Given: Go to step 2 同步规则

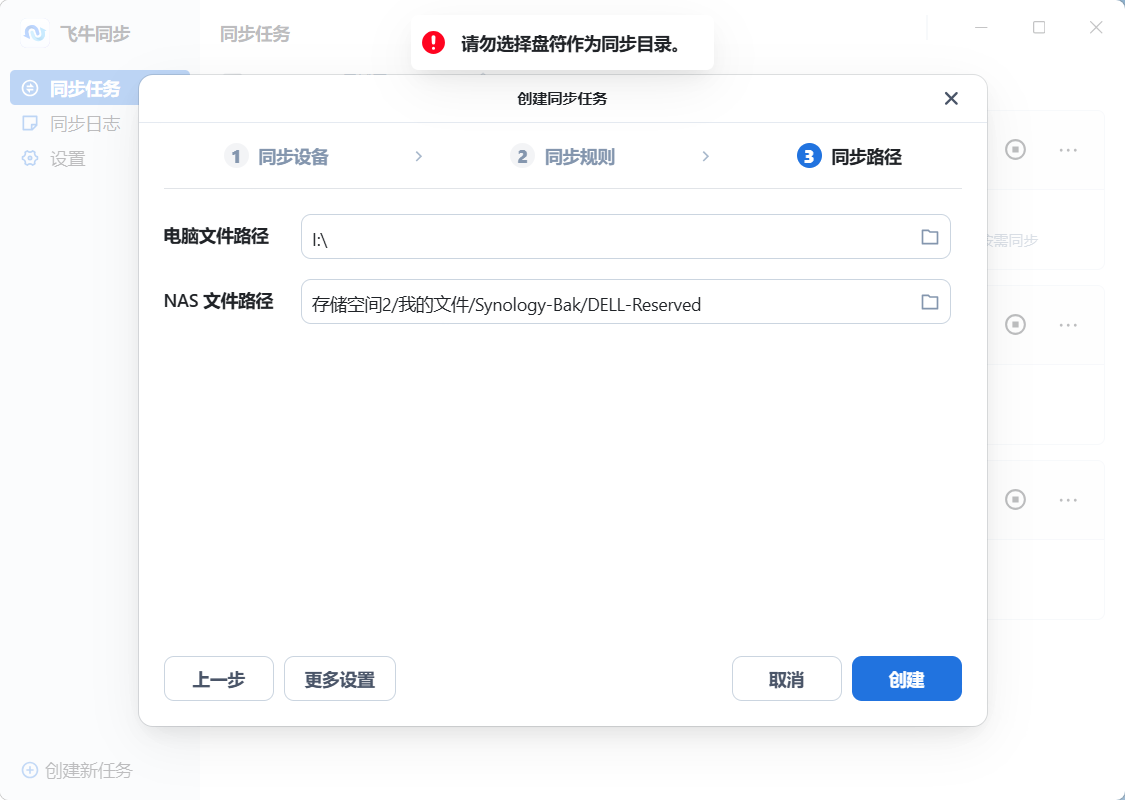Looking at the screenshot, I should click(562, 156).
